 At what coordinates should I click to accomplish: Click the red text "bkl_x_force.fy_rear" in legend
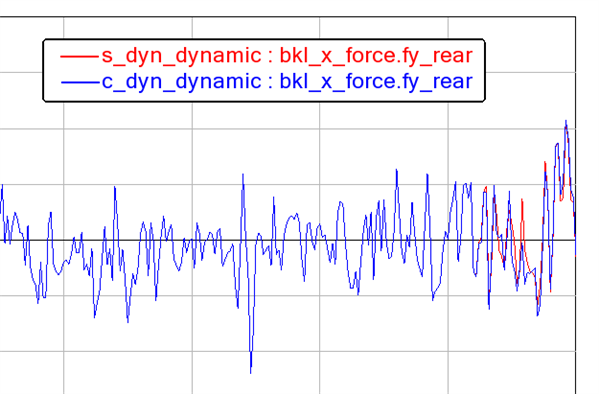click(376, 55)
